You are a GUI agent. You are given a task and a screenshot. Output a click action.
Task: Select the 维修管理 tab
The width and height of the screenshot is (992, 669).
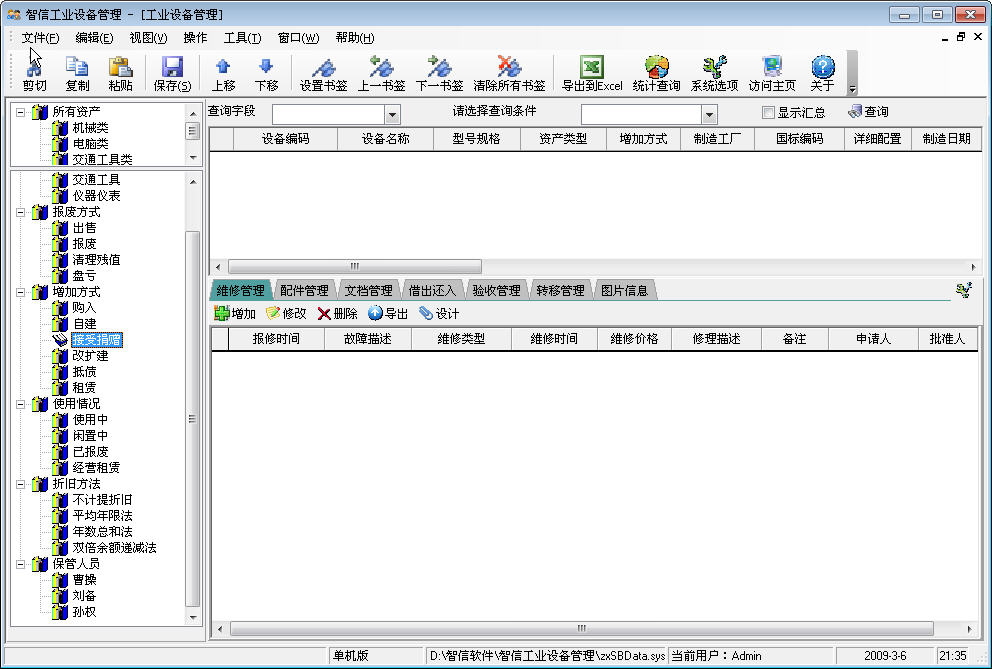[x=240, y=291]
